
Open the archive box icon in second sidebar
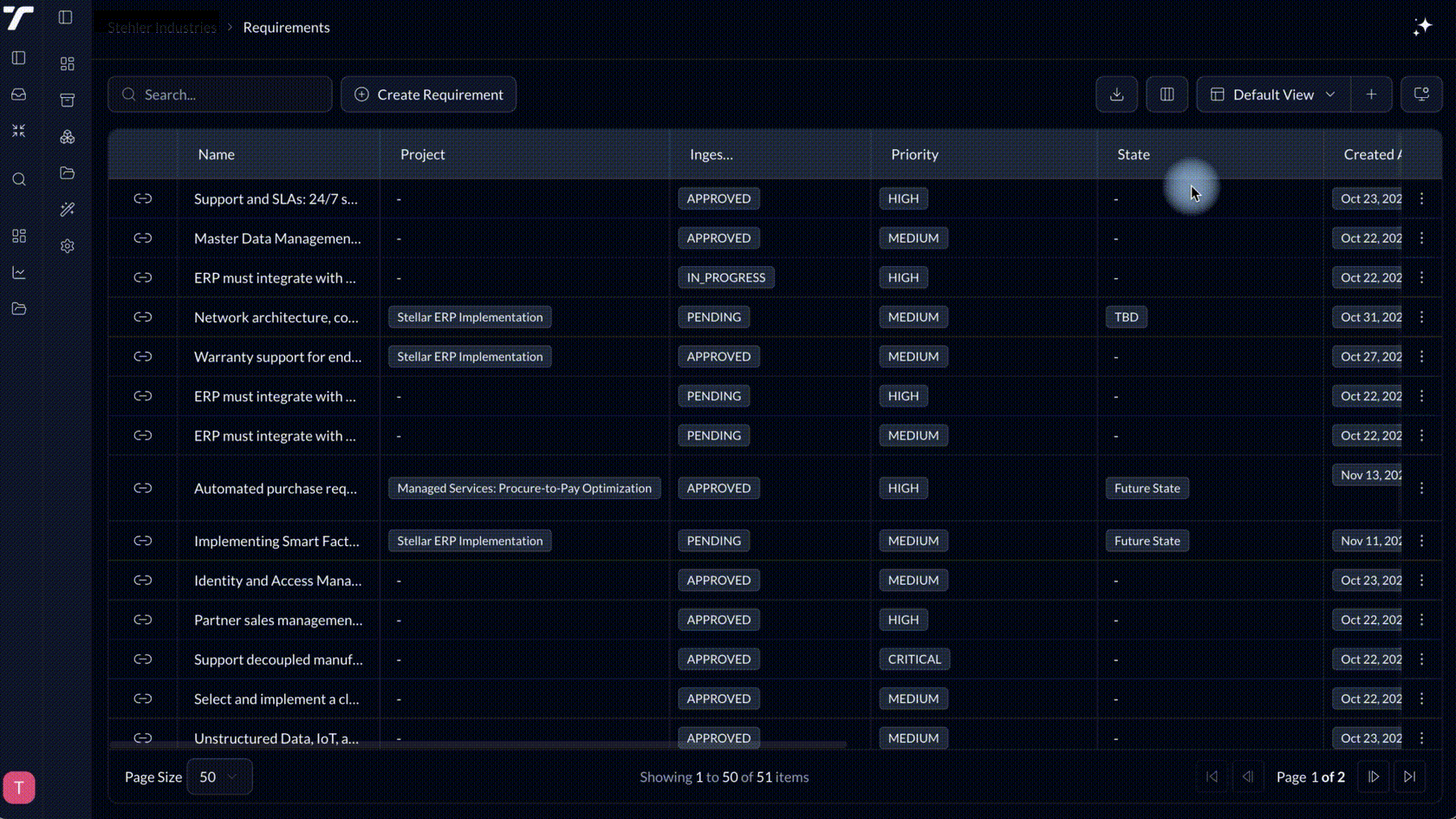tap(67, 101)
